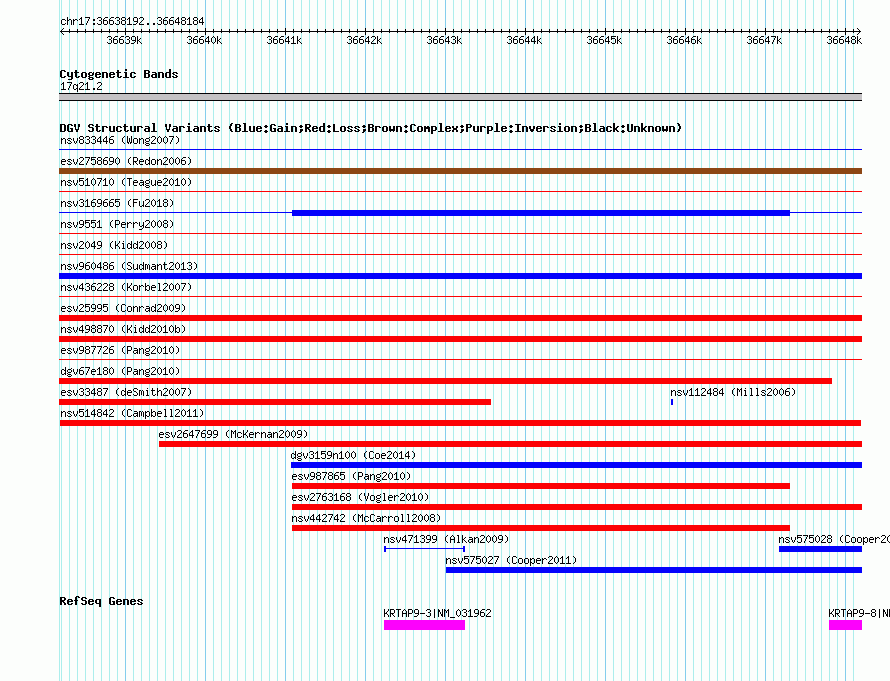
Task: Open esv987726 (Pang2010) variant label
Action: [120, 350]
